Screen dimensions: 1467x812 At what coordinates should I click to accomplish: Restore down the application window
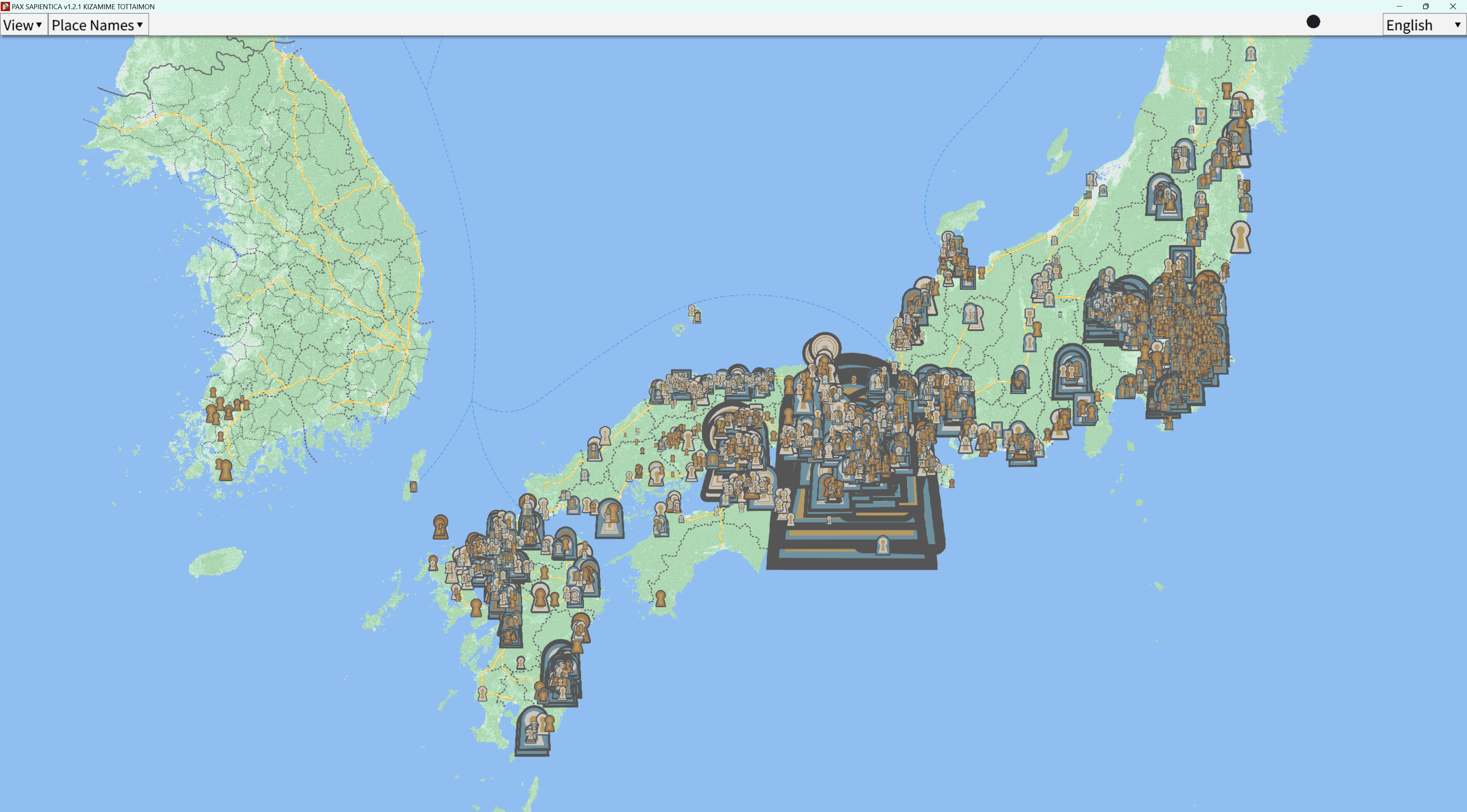tap(1425, 6)
